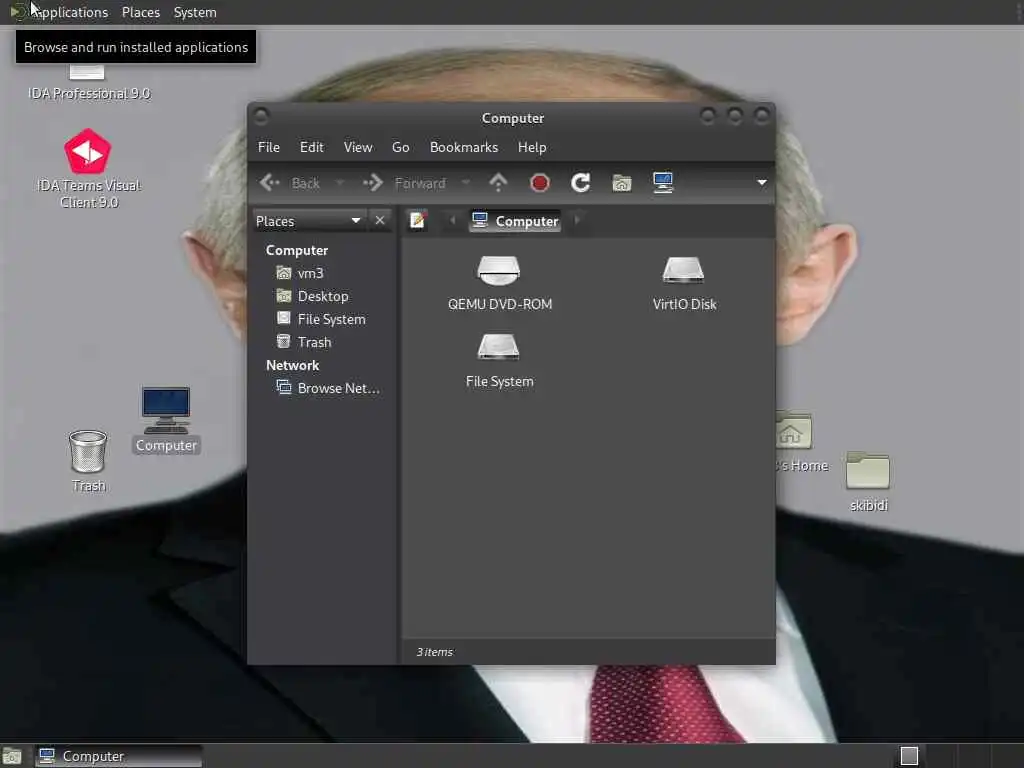Open the File menu
Screen dimensions: 1024x768
[x=268, y=148]
